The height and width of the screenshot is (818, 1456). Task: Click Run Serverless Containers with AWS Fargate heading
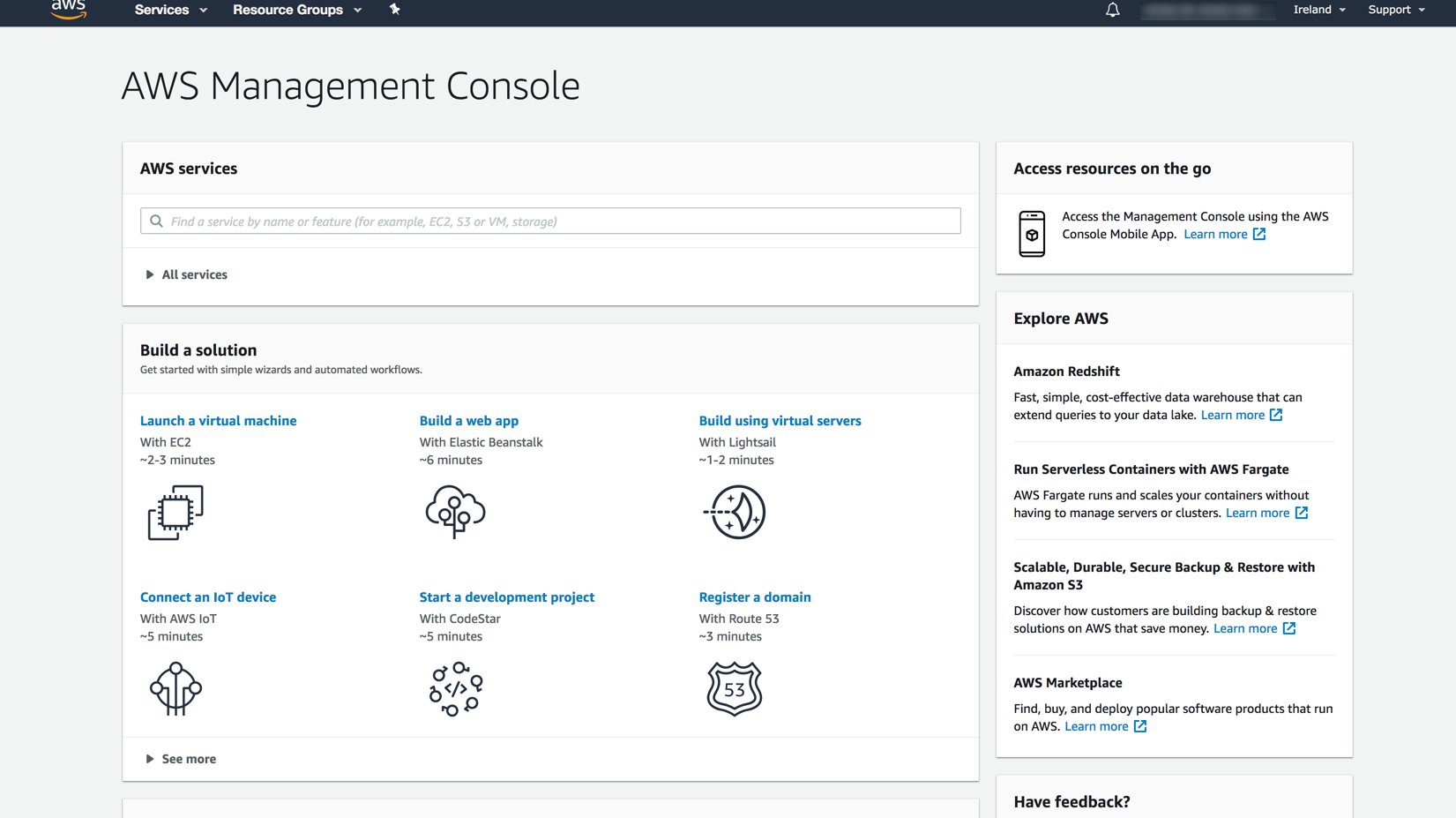pyautogui.click(x=1151, y=469)
